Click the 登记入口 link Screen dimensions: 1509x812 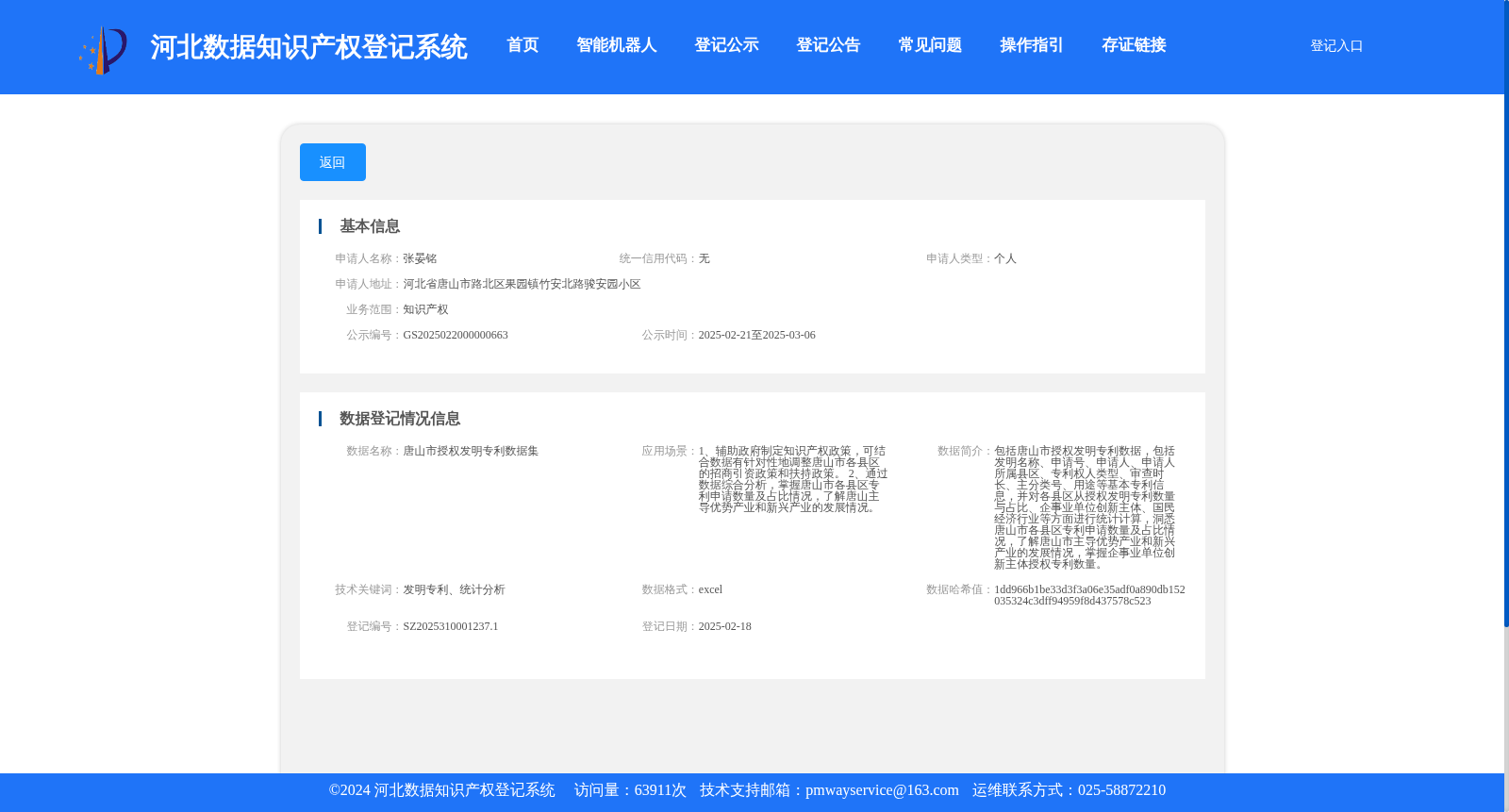coord(1336,45)
